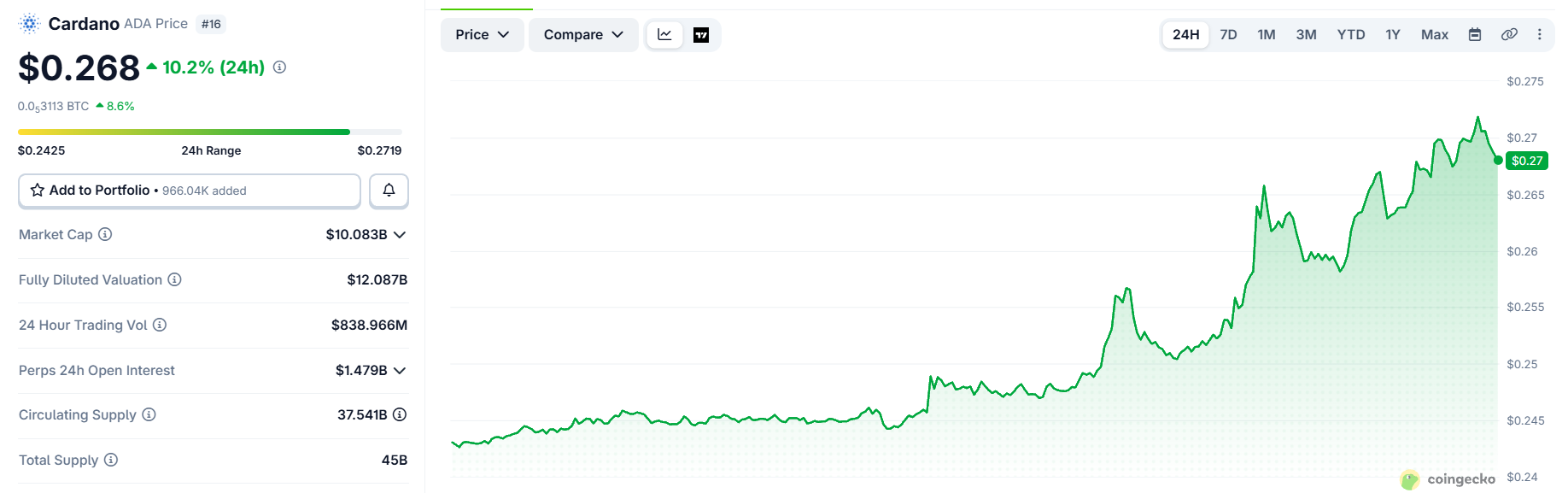
Task: Click the $838.966M trading volume value
Action: [370, 325]
